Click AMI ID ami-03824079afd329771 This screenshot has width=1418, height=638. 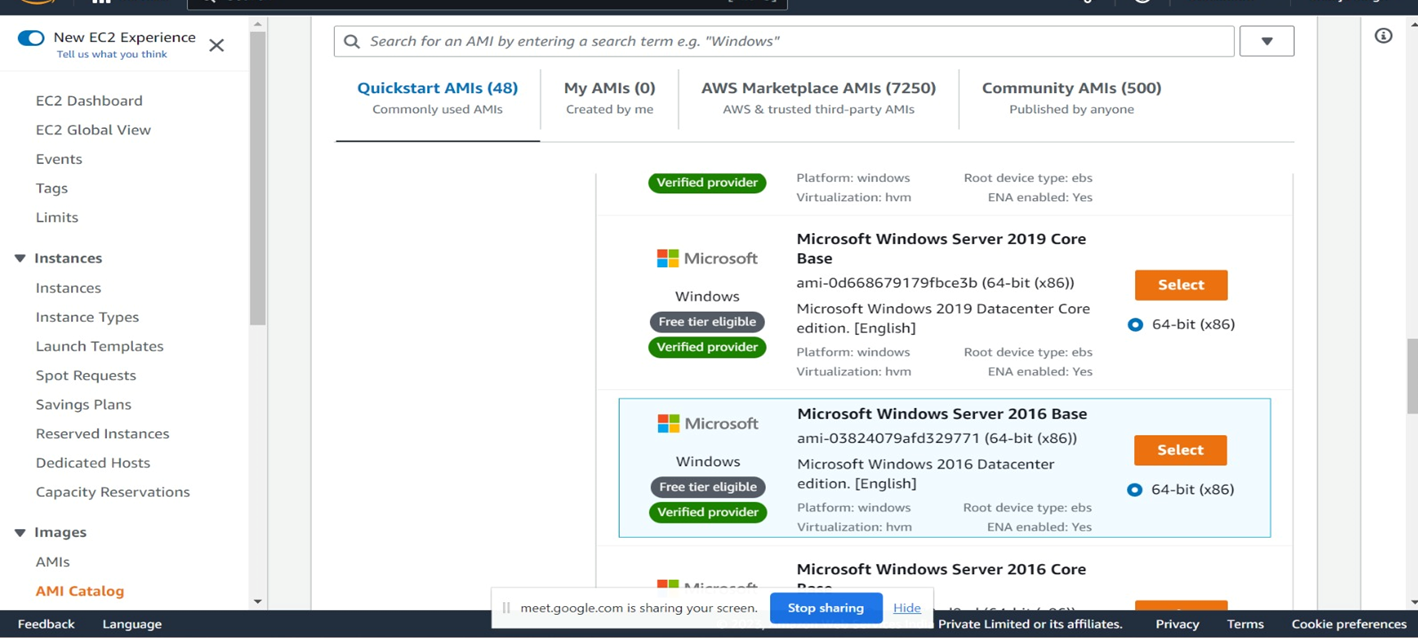click(888, 437)
